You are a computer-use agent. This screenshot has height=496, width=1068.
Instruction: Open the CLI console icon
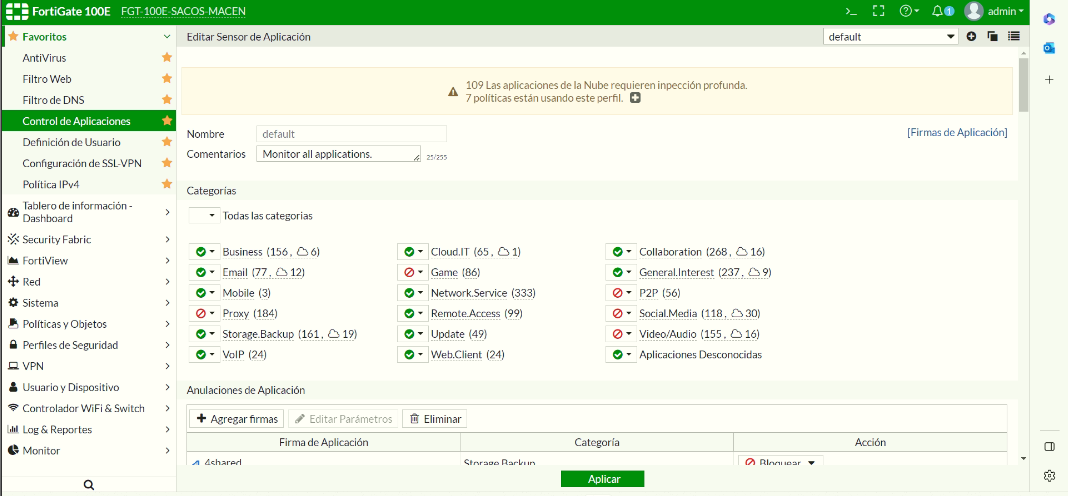click(851, 11)
